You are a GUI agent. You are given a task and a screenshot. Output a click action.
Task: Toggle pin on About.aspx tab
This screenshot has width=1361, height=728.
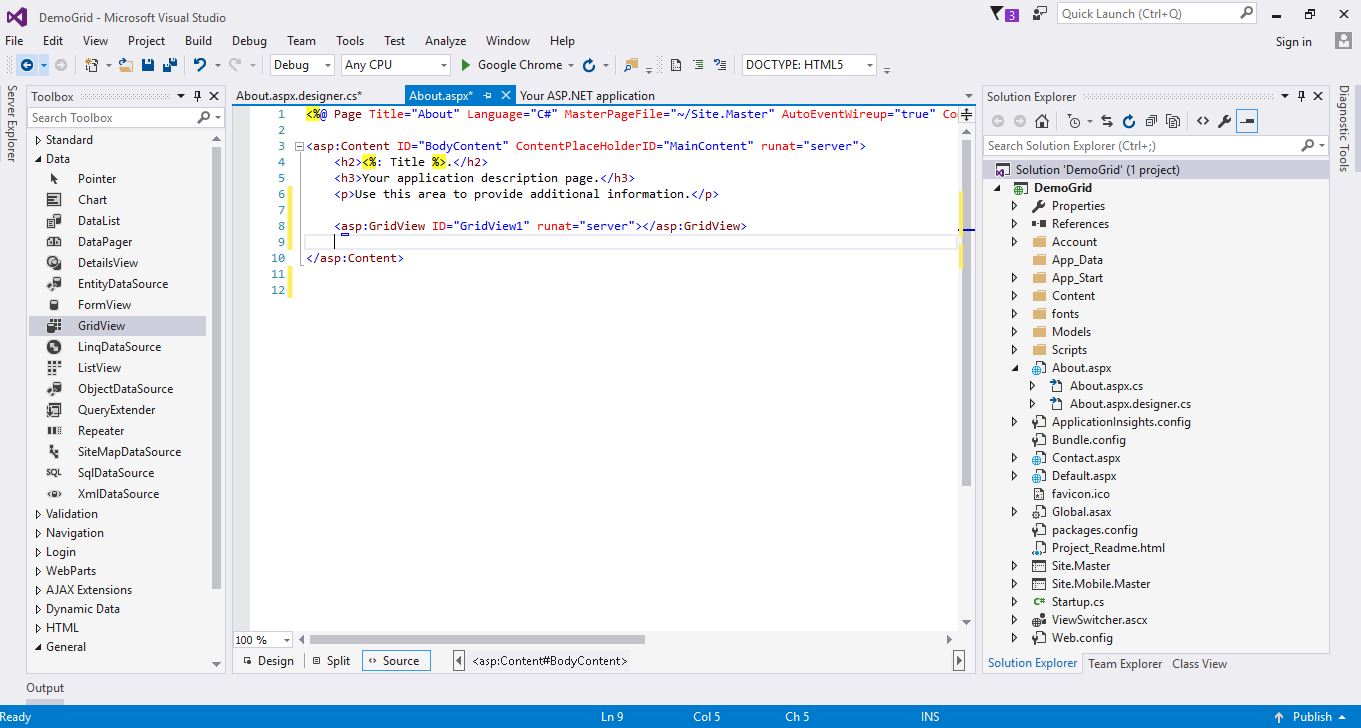pyautogui.click(x=487, y=96)
